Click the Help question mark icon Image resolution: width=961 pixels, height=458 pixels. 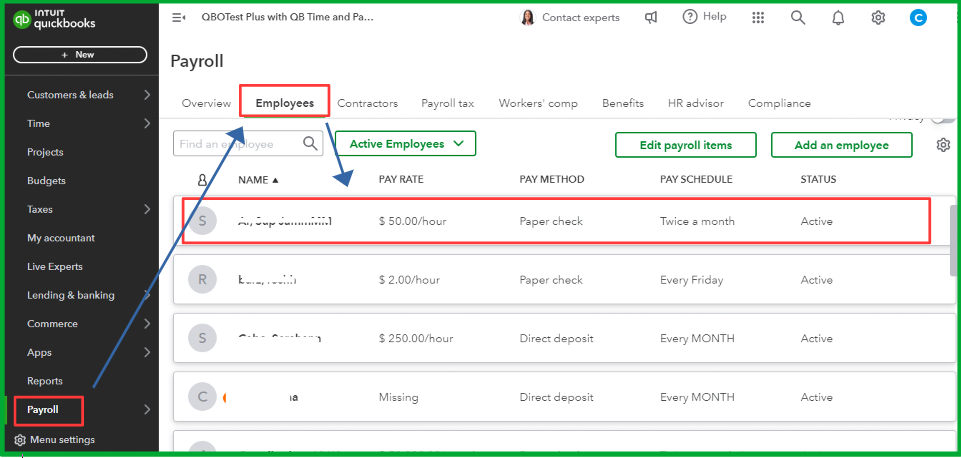click(x=690, y=17)
